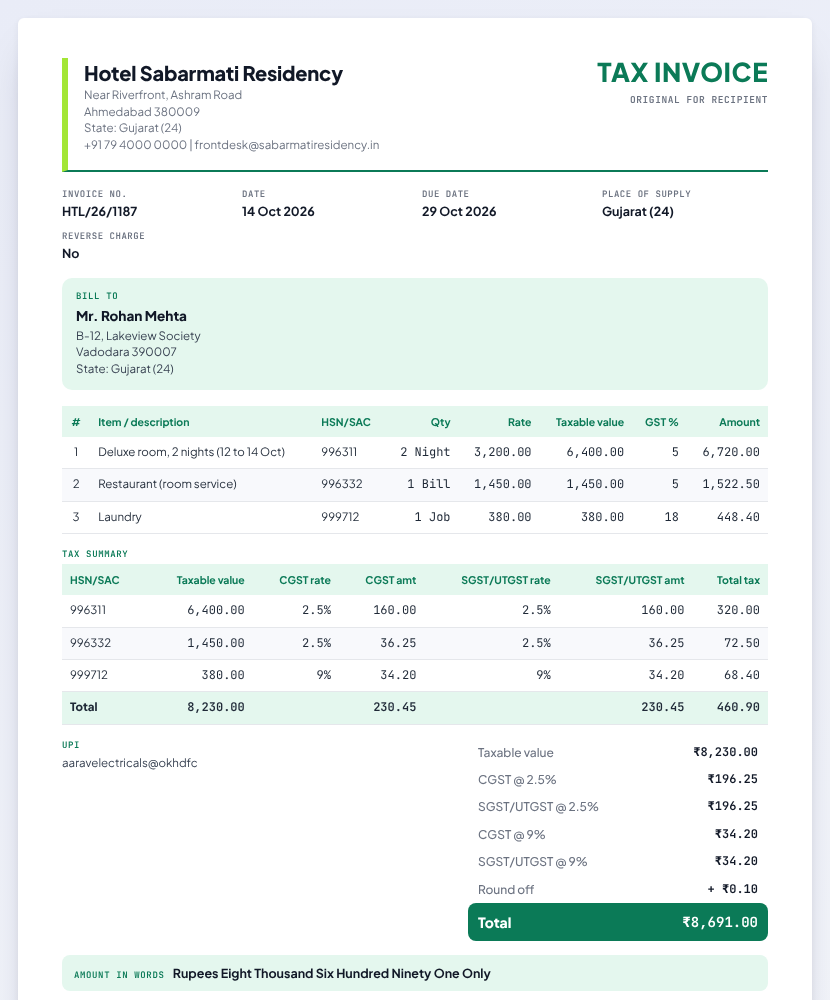
Task: Click the 2 Night quantity cell
Action: click(x=425, y=452)
